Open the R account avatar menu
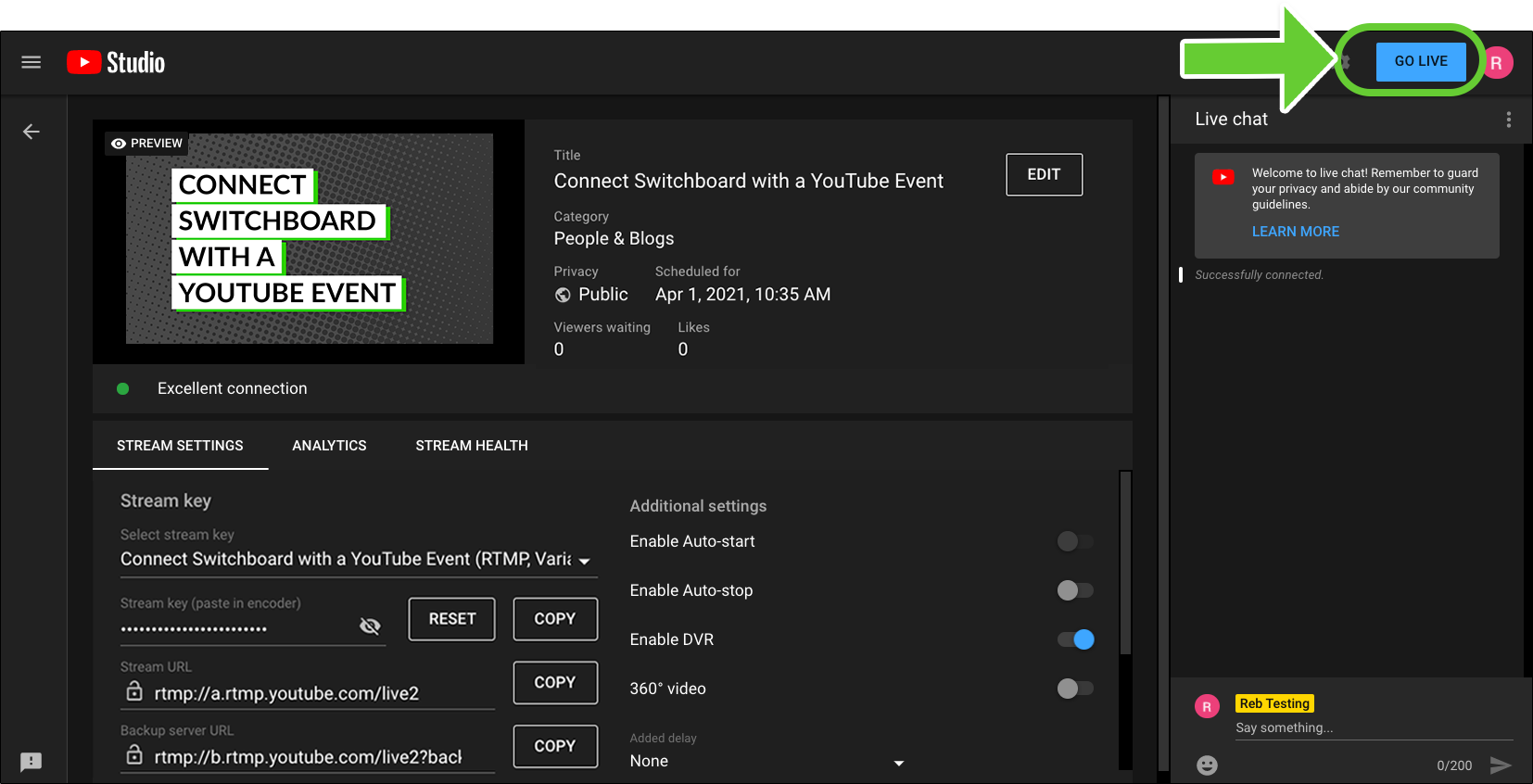Viewport: 1533px width, 784px height. [1498, 63]
